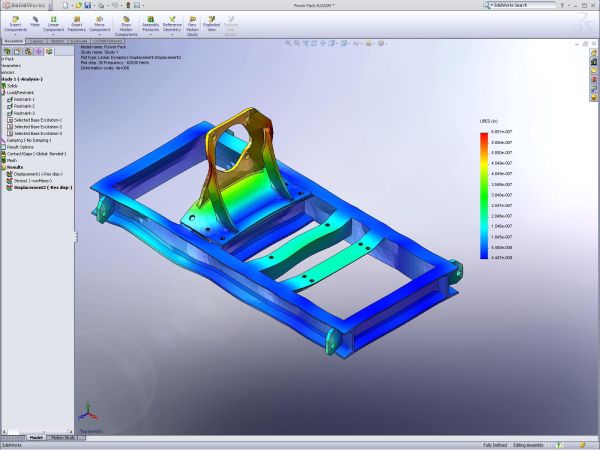
Task: Select Move Component tool
Action: pyautogui.click(x=101, y=22)
